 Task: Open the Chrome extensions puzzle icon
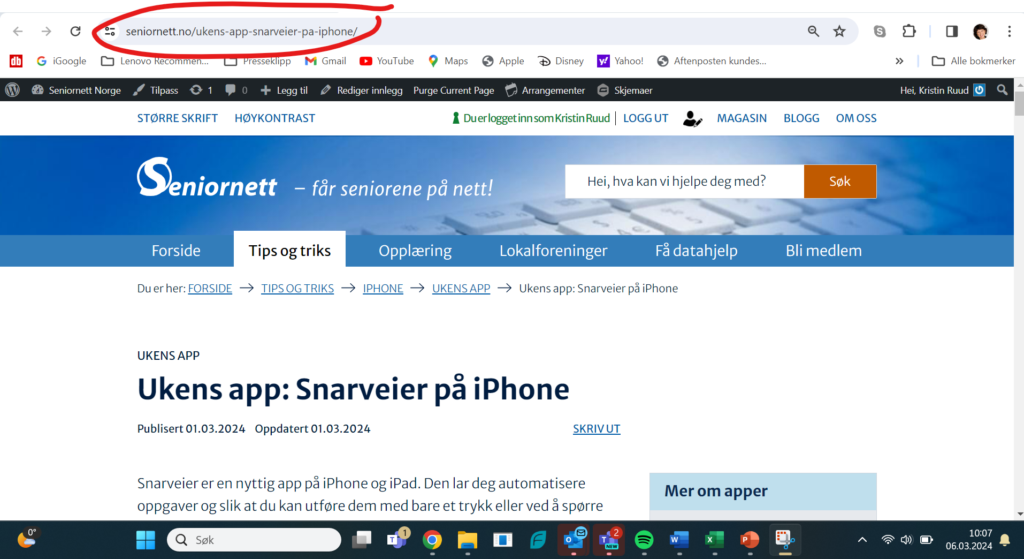tap(909, 31)
